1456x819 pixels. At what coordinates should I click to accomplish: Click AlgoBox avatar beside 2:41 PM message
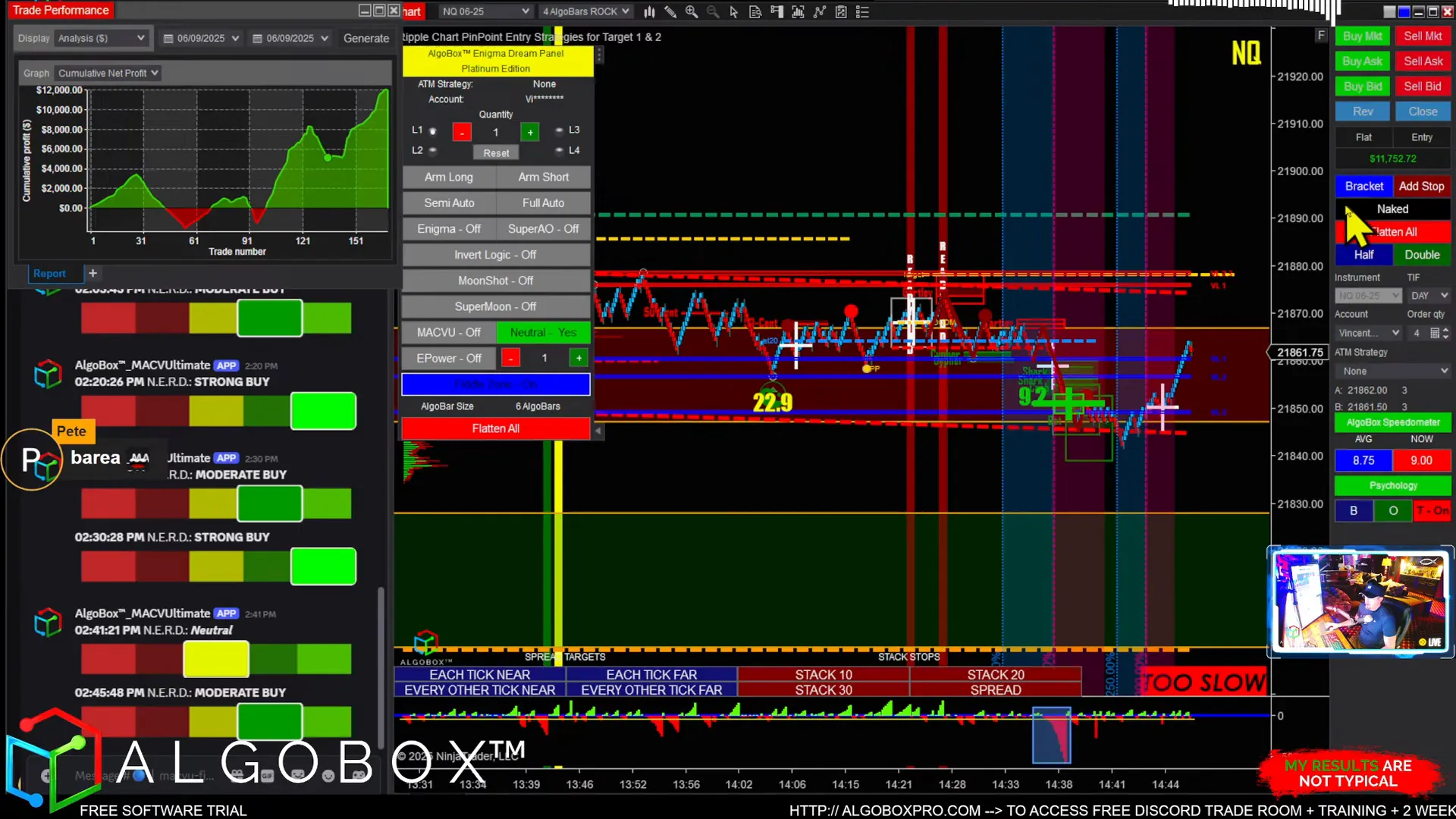[x=48, y=623]
